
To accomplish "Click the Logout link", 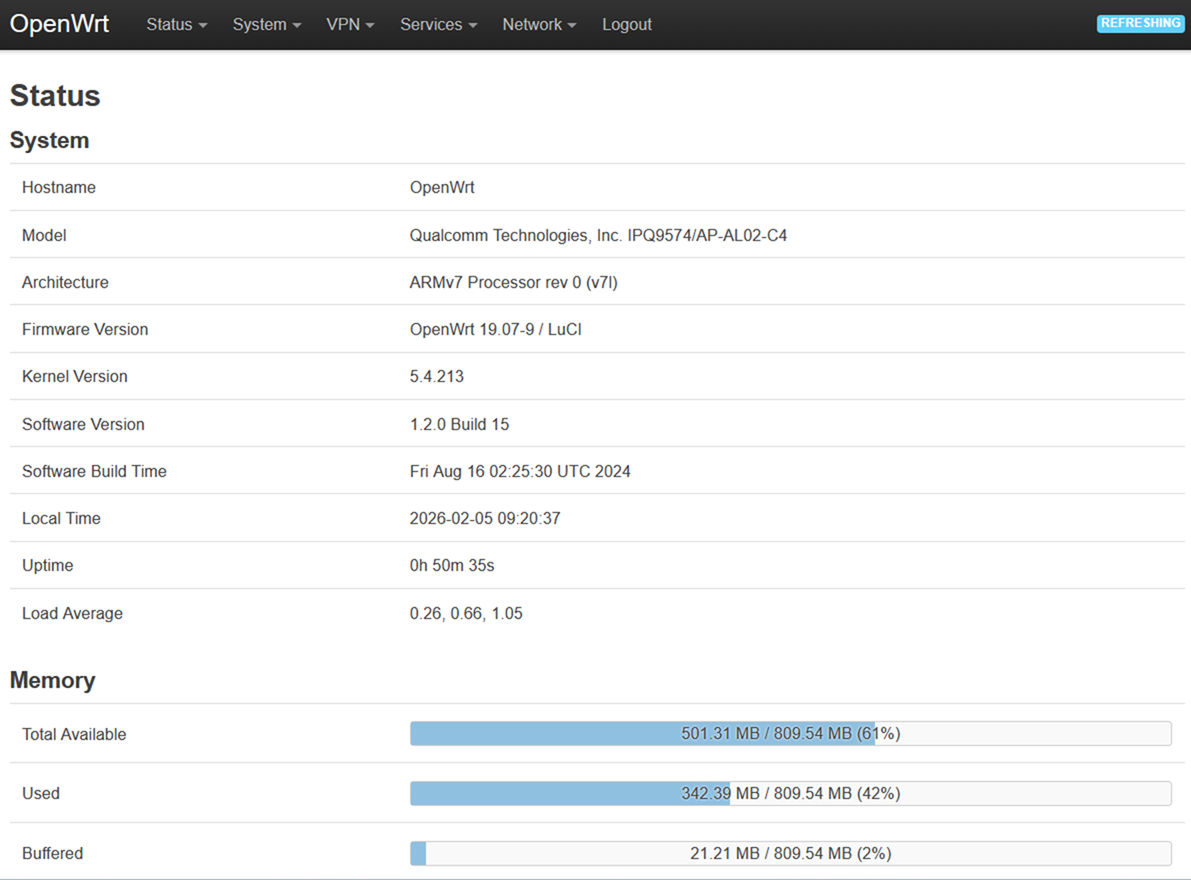I will 627,24.
